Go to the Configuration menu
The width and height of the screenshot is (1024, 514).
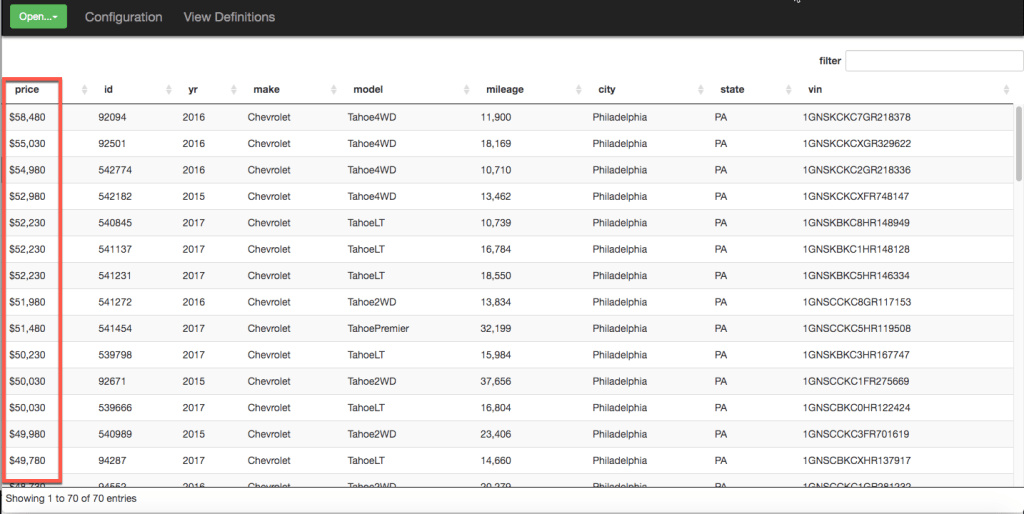(123, 17)
